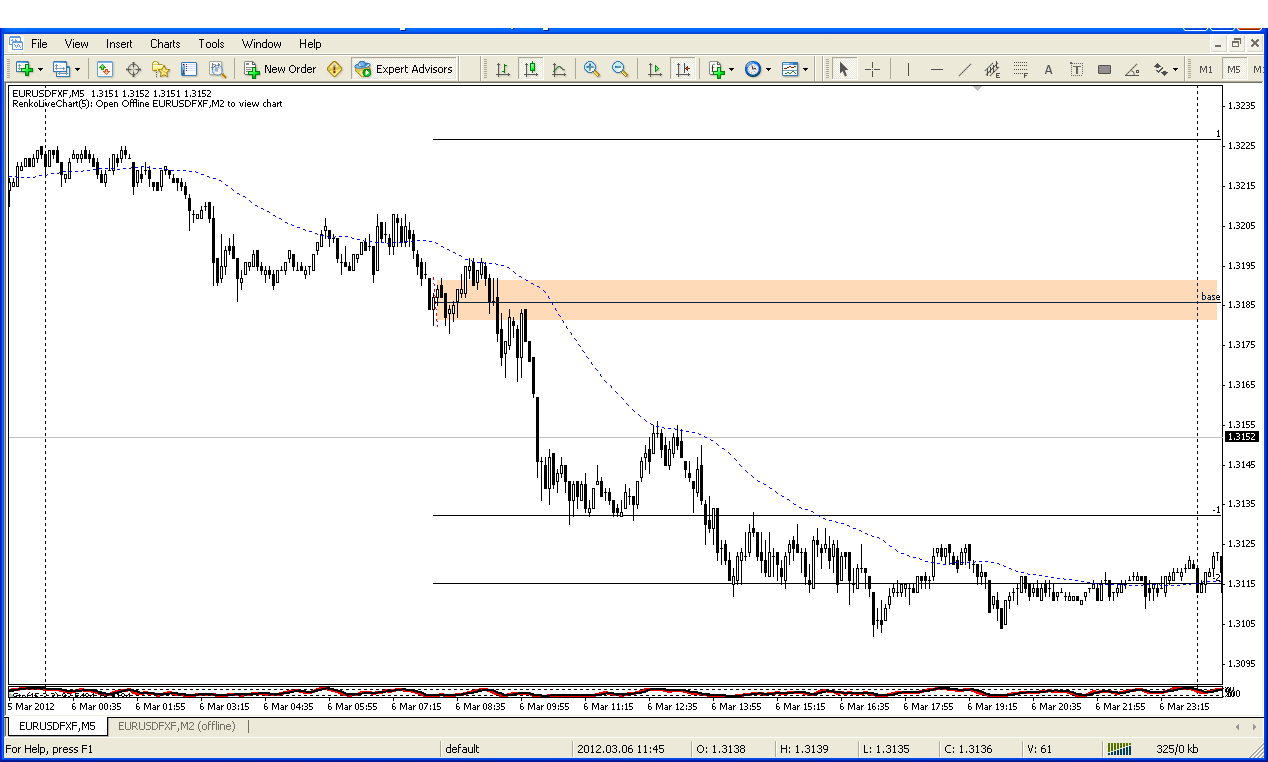Image resolution: width=1268 pixels, height=762 pixels.
Task: Select the Text Label tool
Action: point(1076,69)
